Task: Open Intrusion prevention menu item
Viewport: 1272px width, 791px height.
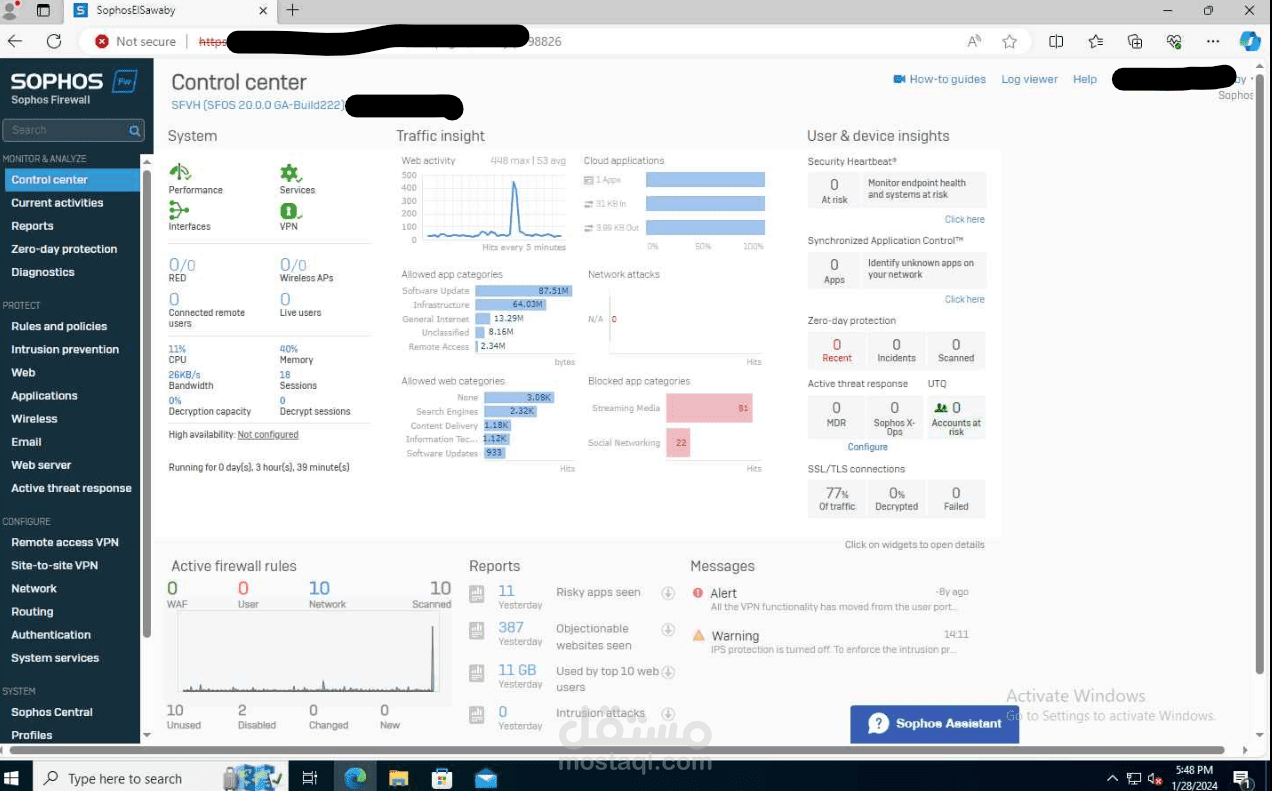Action: pos(65,349)
